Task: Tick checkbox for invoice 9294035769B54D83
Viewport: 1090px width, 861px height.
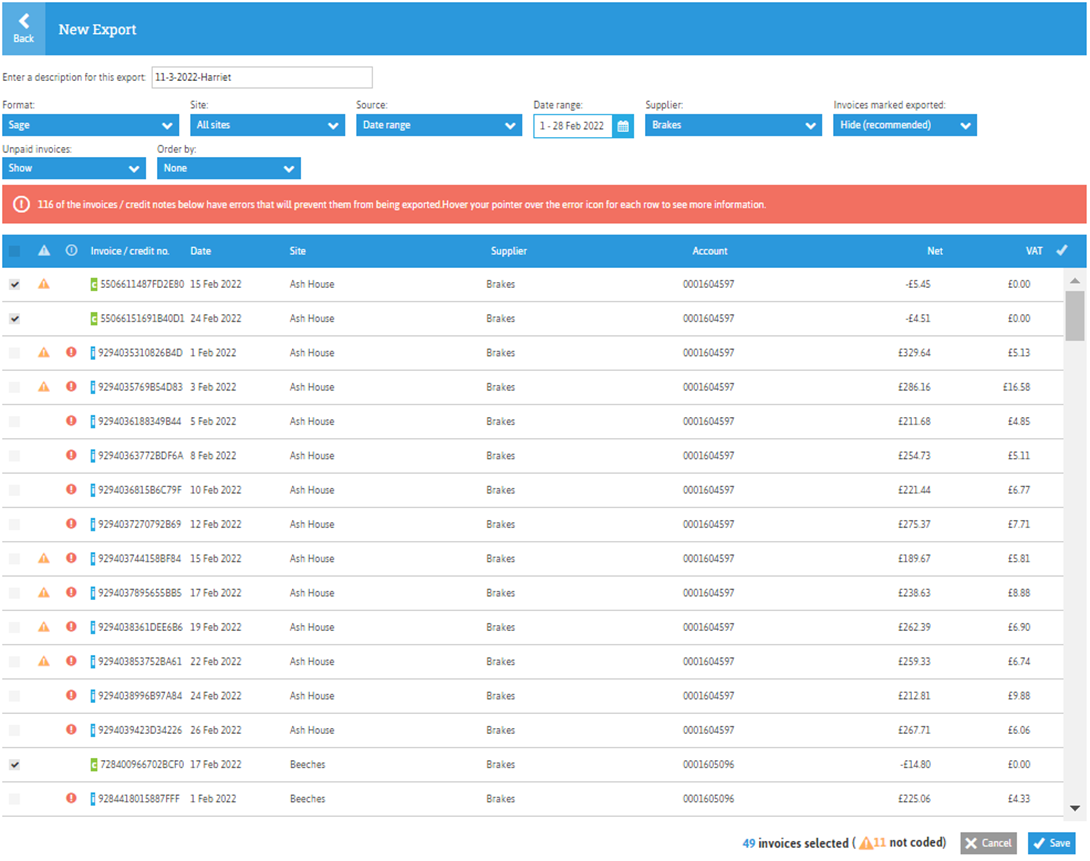Action: 15,387
